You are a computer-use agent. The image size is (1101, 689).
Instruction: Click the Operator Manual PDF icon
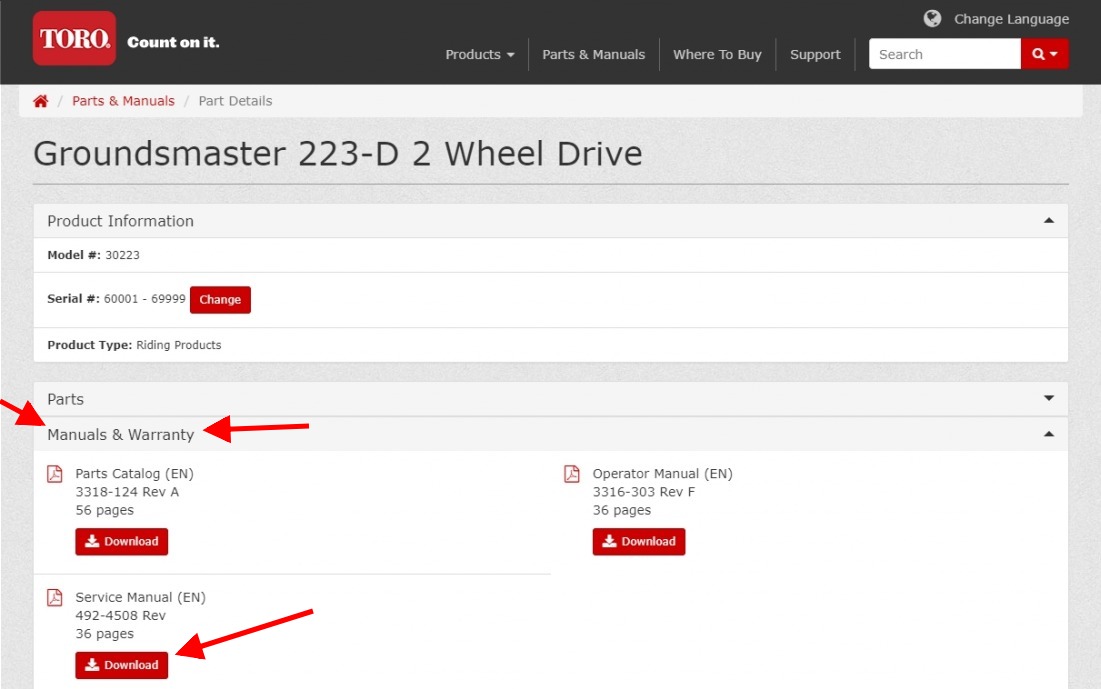tap(572, 474)
